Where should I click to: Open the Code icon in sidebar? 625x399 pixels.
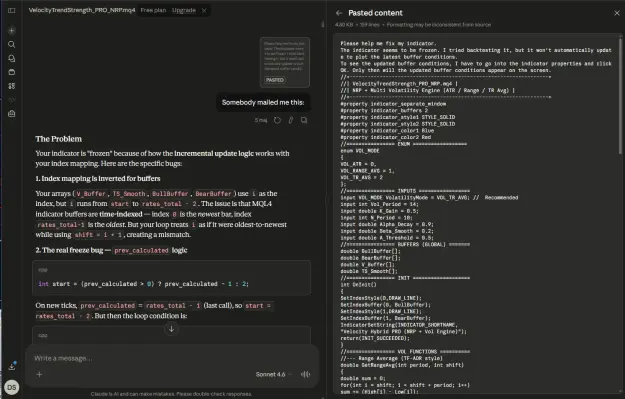click(x=12, y=100)
